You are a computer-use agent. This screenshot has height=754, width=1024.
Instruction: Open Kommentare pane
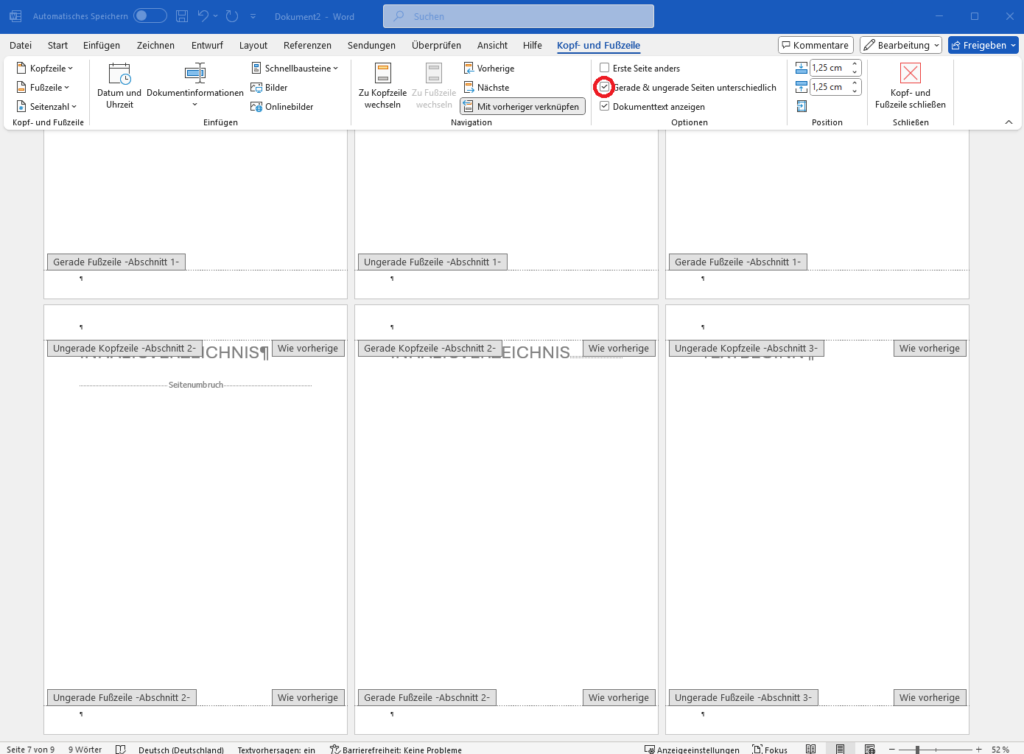tap(816, 45)
